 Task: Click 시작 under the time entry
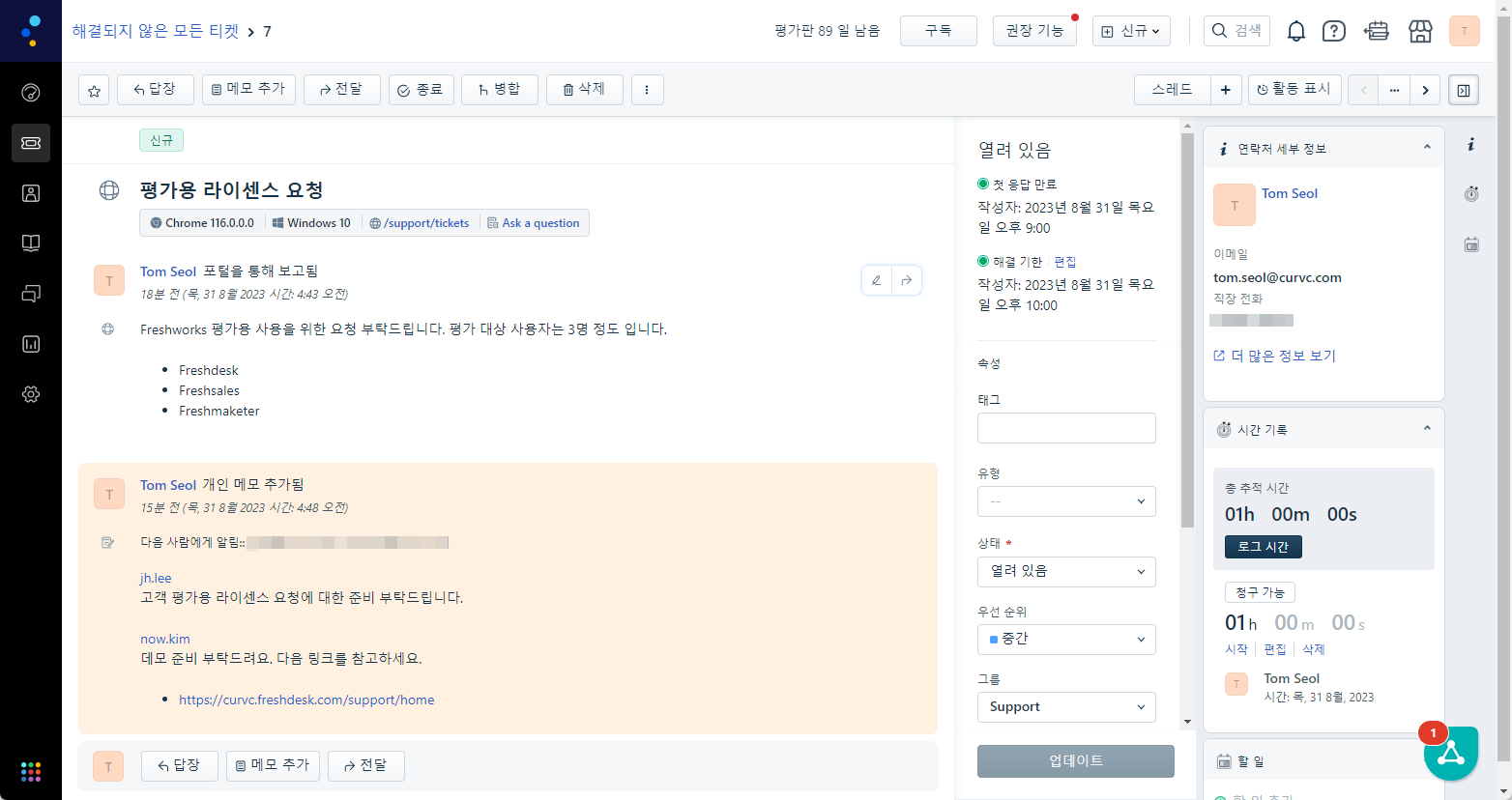tap(1236, 649)
